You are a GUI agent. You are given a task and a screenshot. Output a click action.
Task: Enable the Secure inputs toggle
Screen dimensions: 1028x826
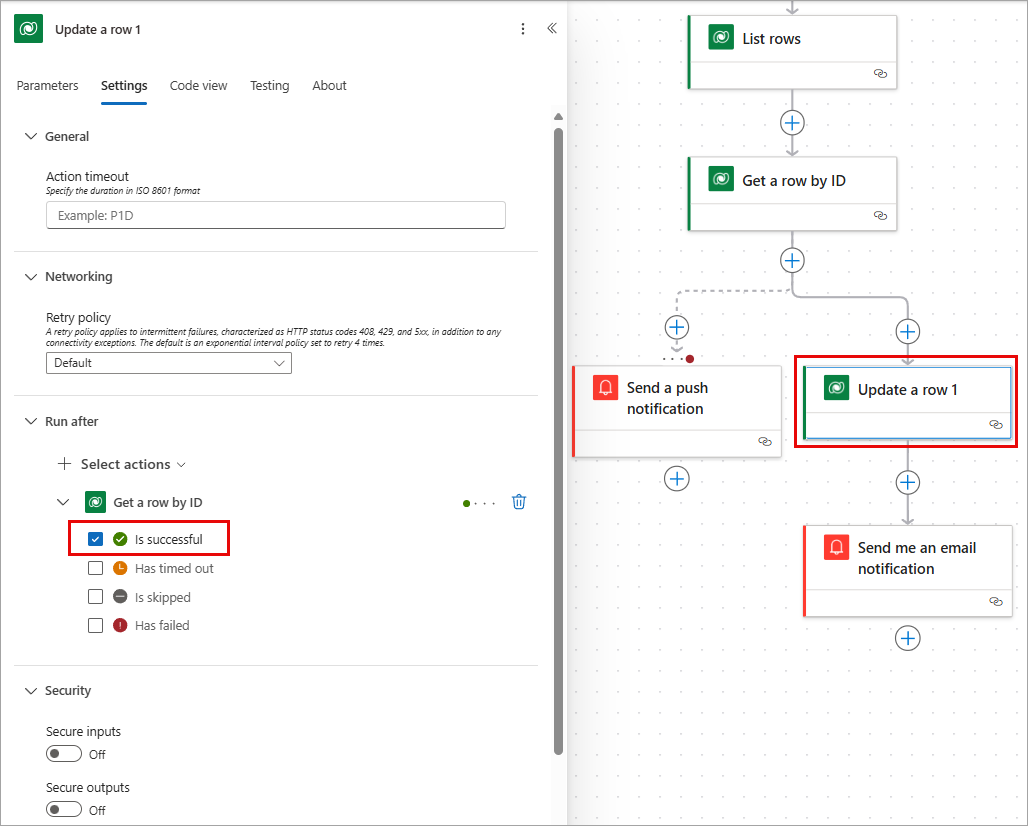click(64, 754)
